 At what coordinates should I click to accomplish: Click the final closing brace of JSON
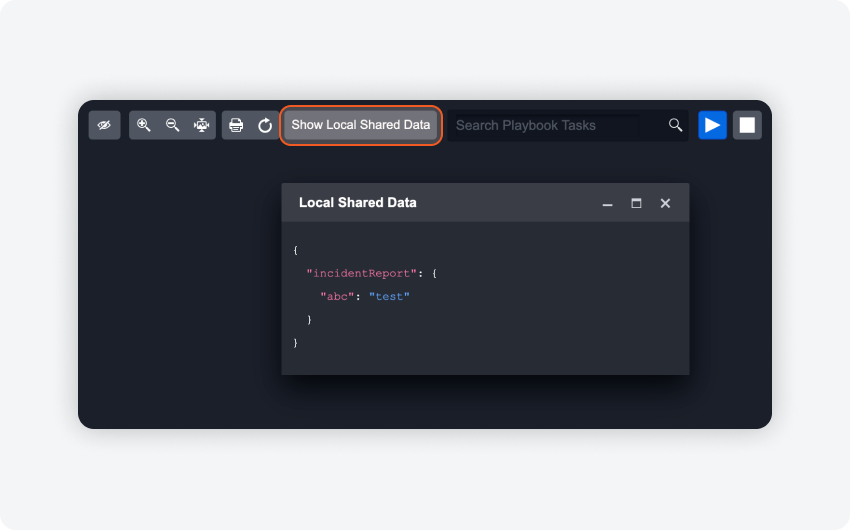(295, 343)
